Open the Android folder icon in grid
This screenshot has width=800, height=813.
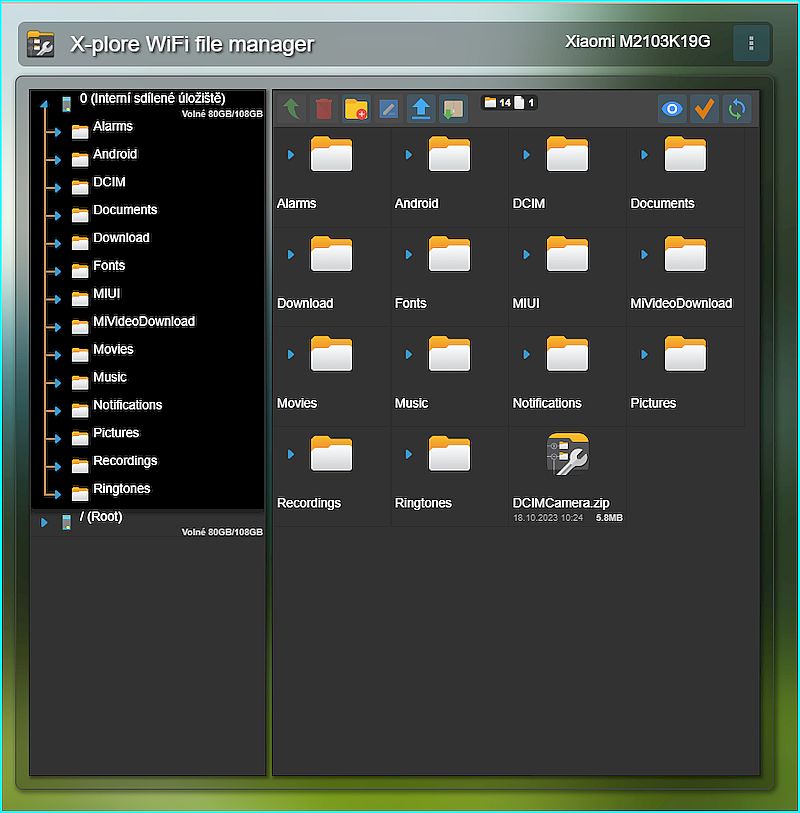(x=449, y=154)
